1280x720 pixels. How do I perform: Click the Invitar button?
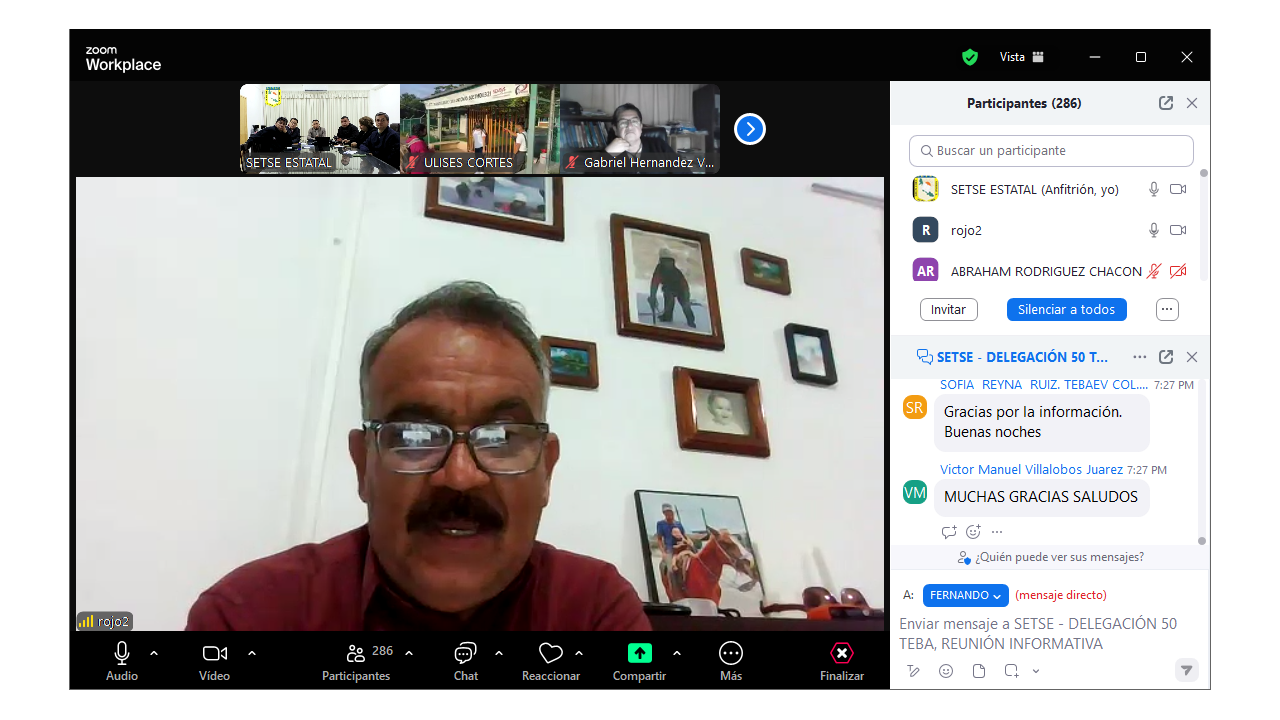(948, 310)
